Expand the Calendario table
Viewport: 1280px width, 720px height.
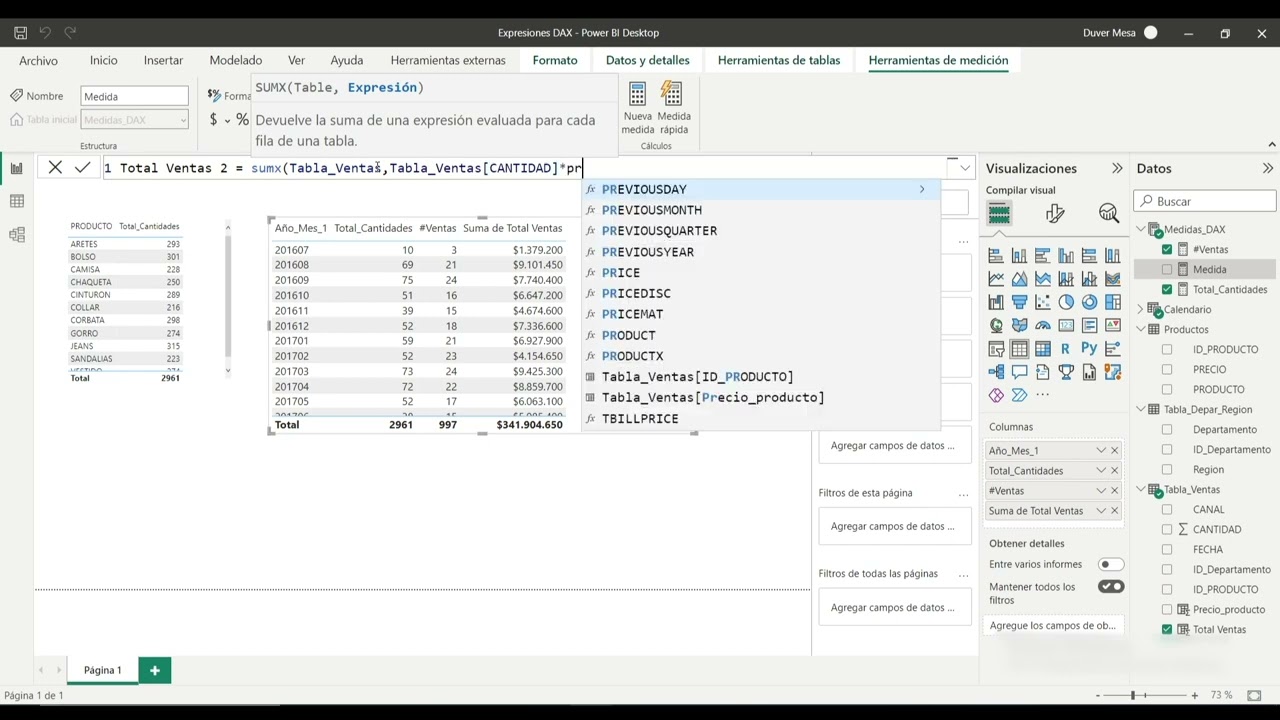[x=1142, y=309]
